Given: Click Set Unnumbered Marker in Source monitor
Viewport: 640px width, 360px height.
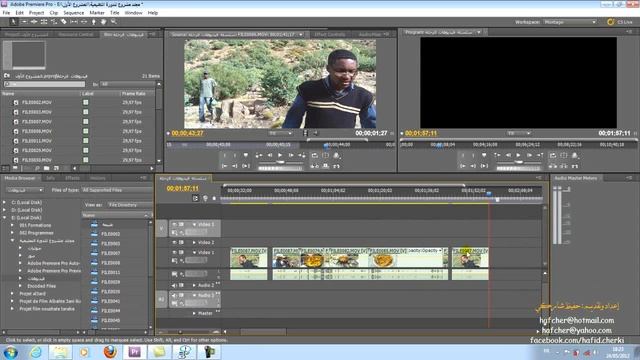Looking at the screenshot, I should pos(246,155).
